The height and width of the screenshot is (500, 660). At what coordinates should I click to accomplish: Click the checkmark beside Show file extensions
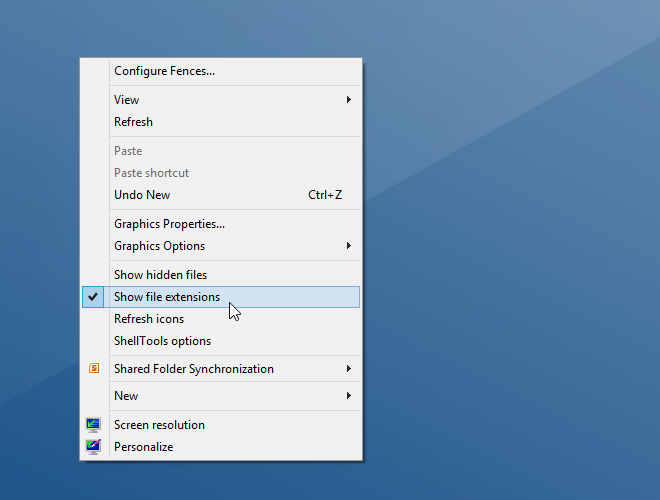(93, 297)
